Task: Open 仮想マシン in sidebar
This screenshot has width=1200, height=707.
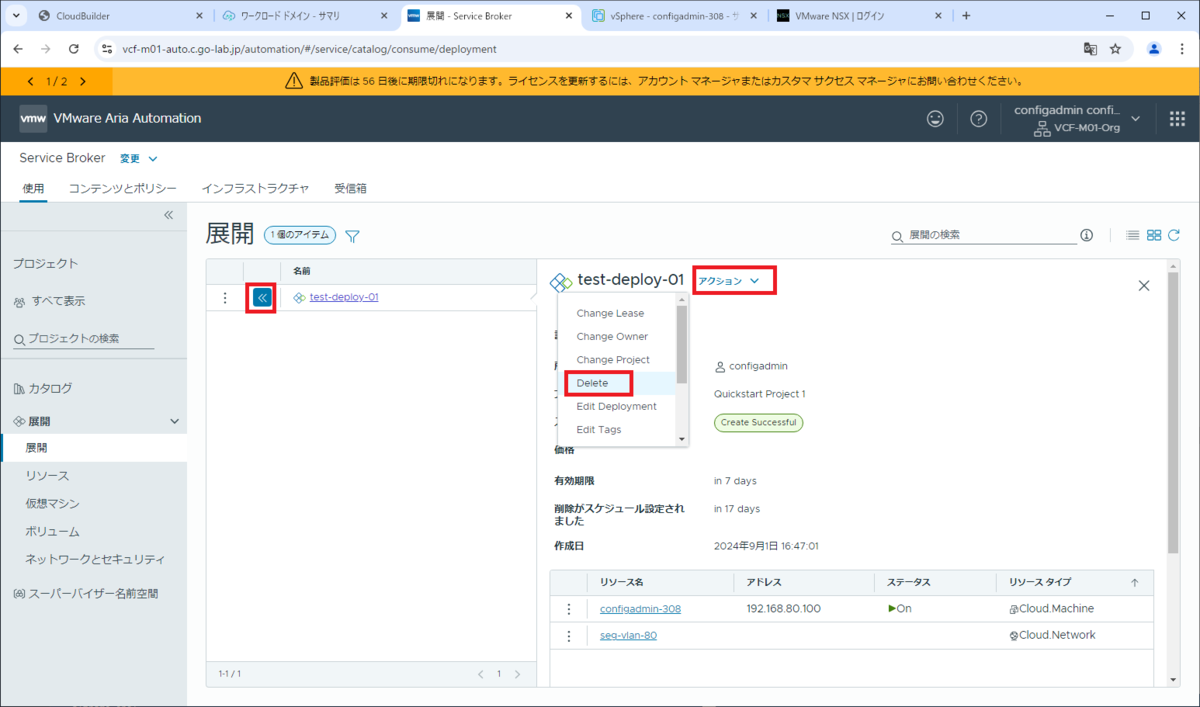Action: click(52, 504)
